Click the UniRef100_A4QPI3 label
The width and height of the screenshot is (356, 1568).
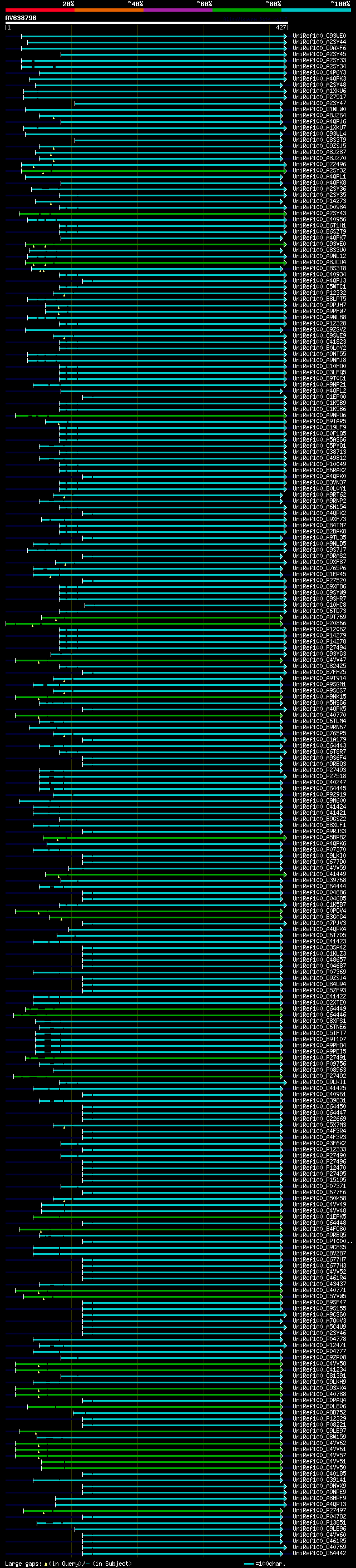pyautogui.click(x=319, y=1504)
